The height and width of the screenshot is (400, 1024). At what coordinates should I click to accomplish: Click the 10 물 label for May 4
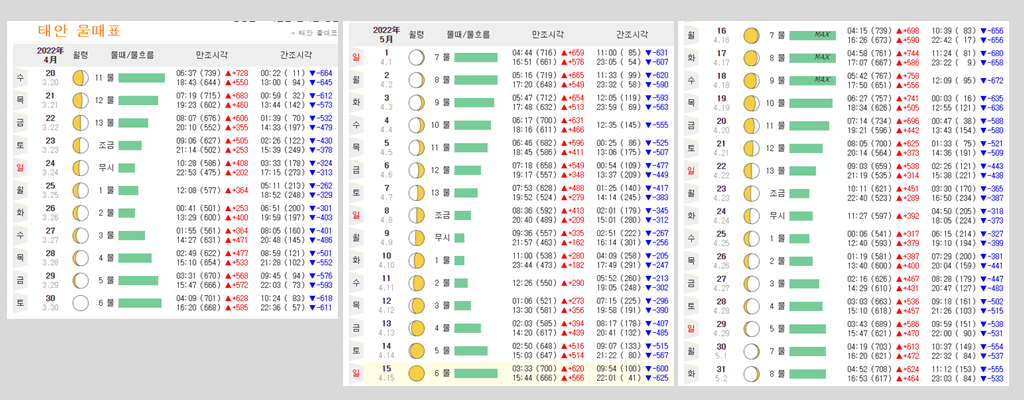click(440, 125)
